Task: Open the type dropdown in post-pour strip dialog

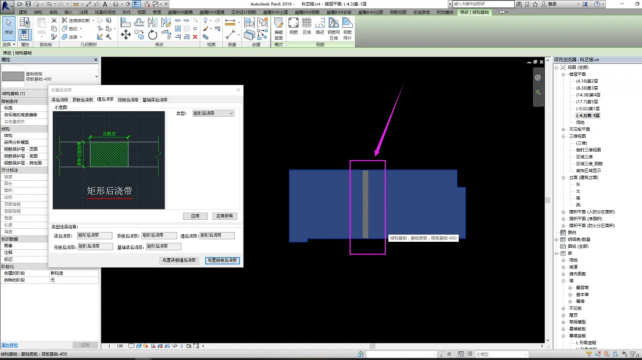Action: click(x=213, y=113)
